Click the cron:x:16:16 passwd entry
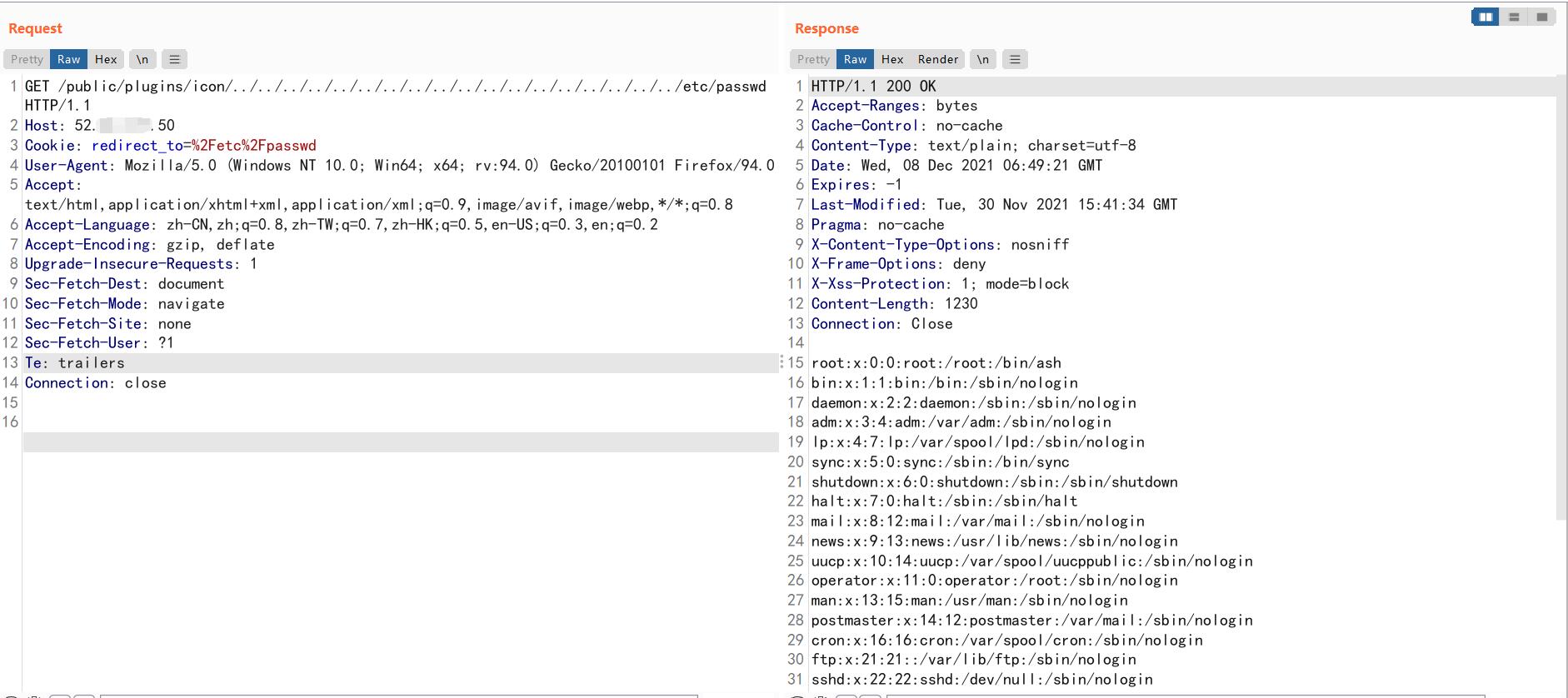Screen dimensions: 1568x698 1007,641
